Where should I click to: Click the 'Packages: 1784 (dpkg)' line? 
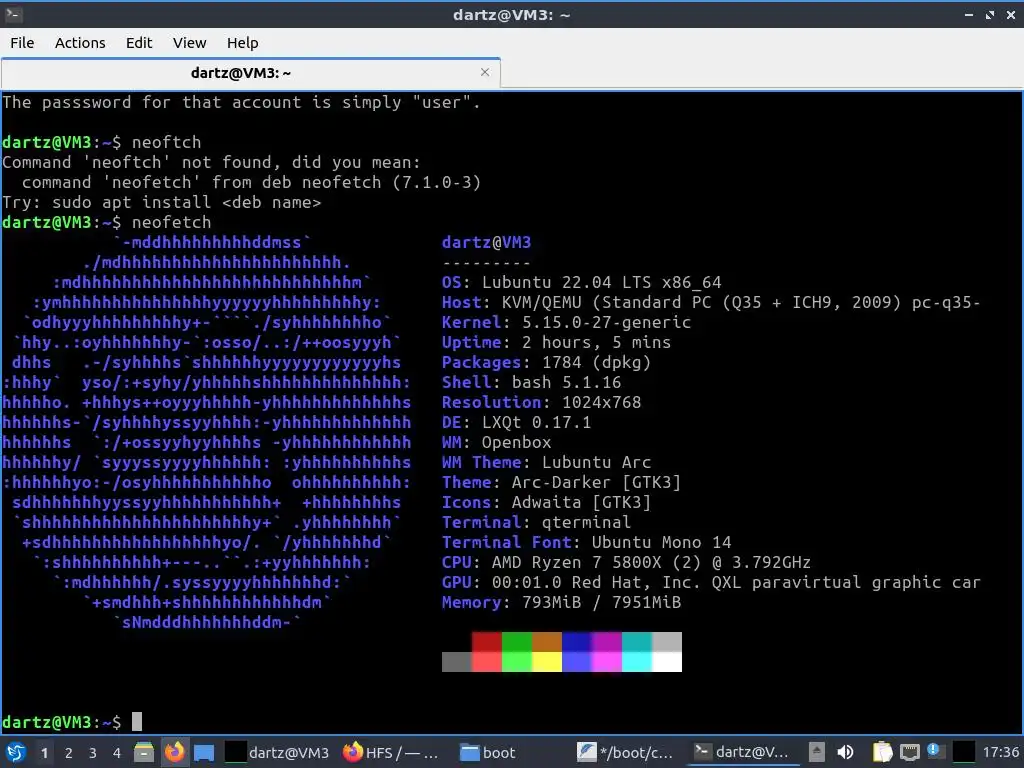pyautogui.click(x=546, y=362)
